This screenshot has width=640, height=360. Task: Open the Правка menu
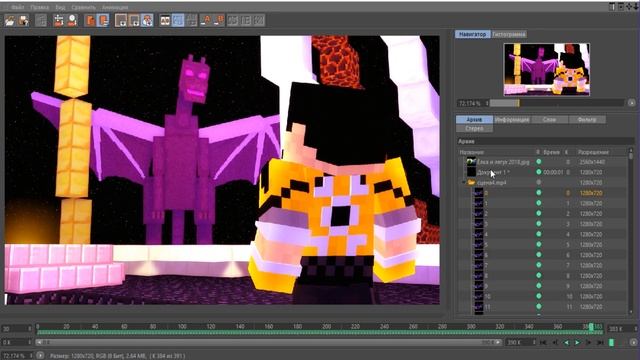[40, 7]
